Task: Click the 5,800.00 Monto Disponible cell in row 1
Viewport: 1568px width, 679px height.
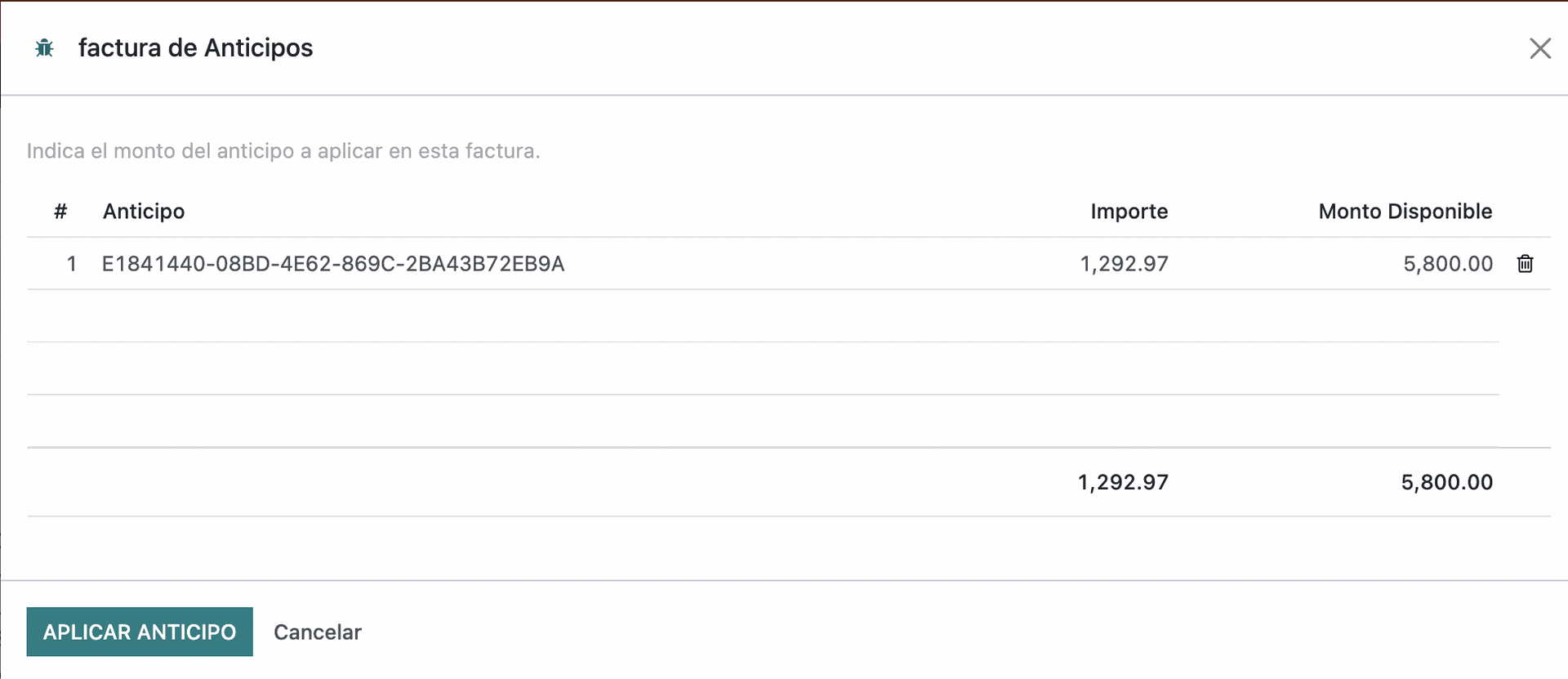Action: 1447,264
